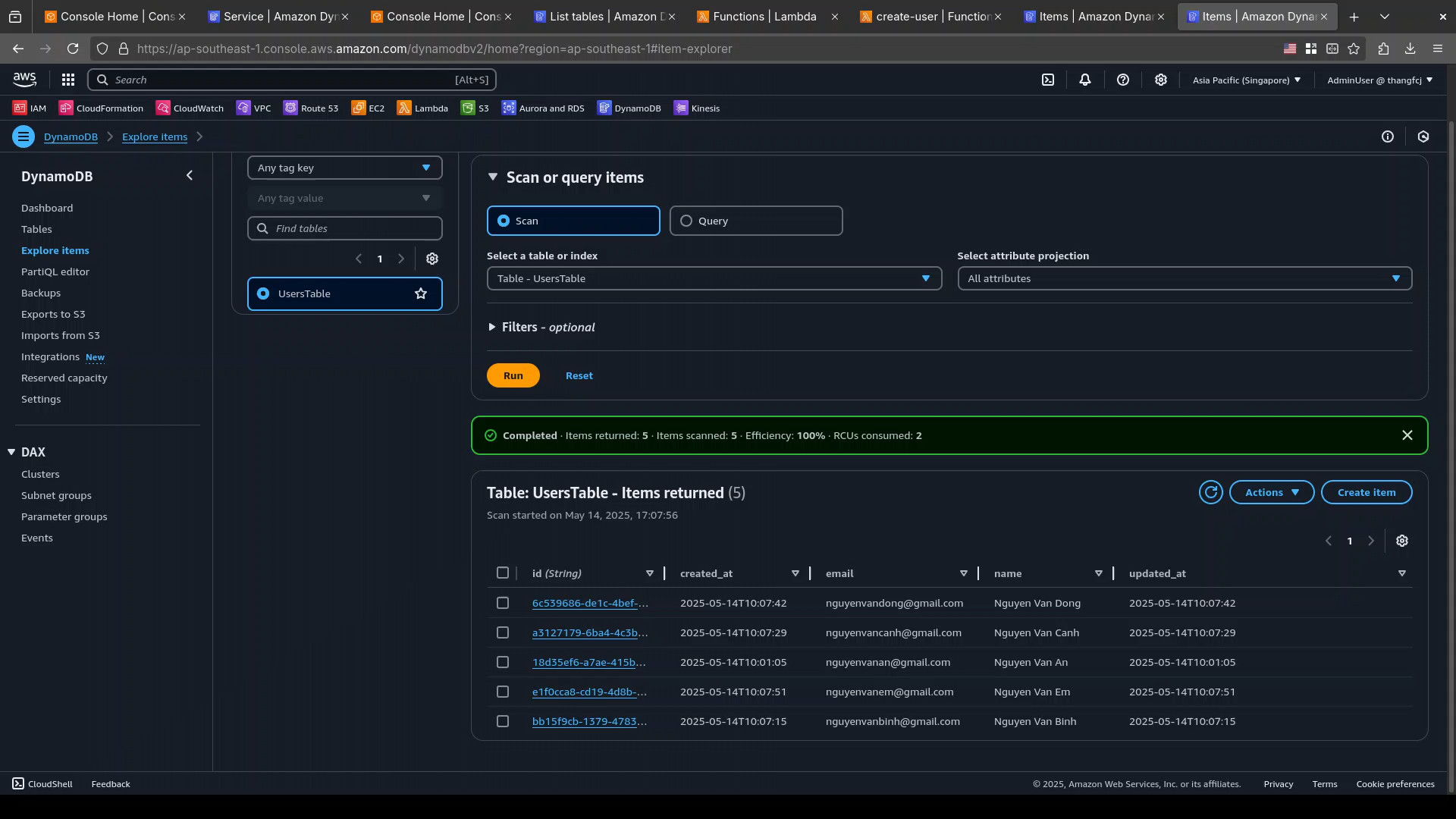Viewport: 1456px width, 819px height.
Task: Open CloudWatch shortcut in favorites bar
Action: point(190,108)
